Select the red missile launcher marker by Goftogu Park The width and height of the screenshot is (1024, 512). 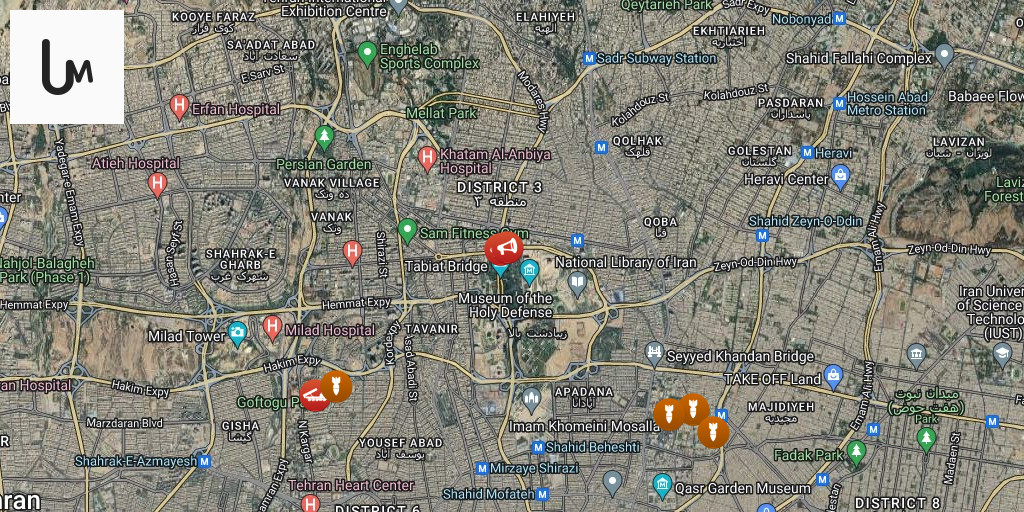coord(315,395)
